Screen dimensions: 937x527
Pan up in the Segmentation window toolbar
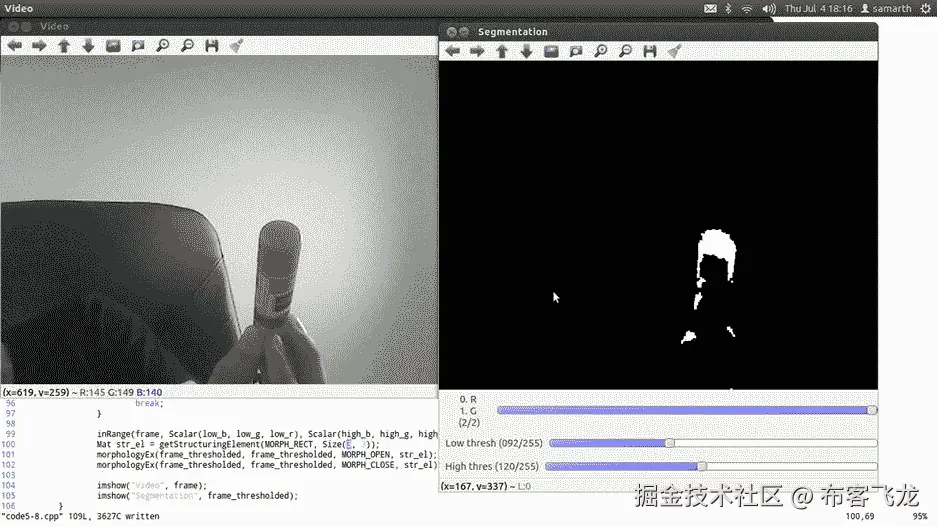click(502, 51)
